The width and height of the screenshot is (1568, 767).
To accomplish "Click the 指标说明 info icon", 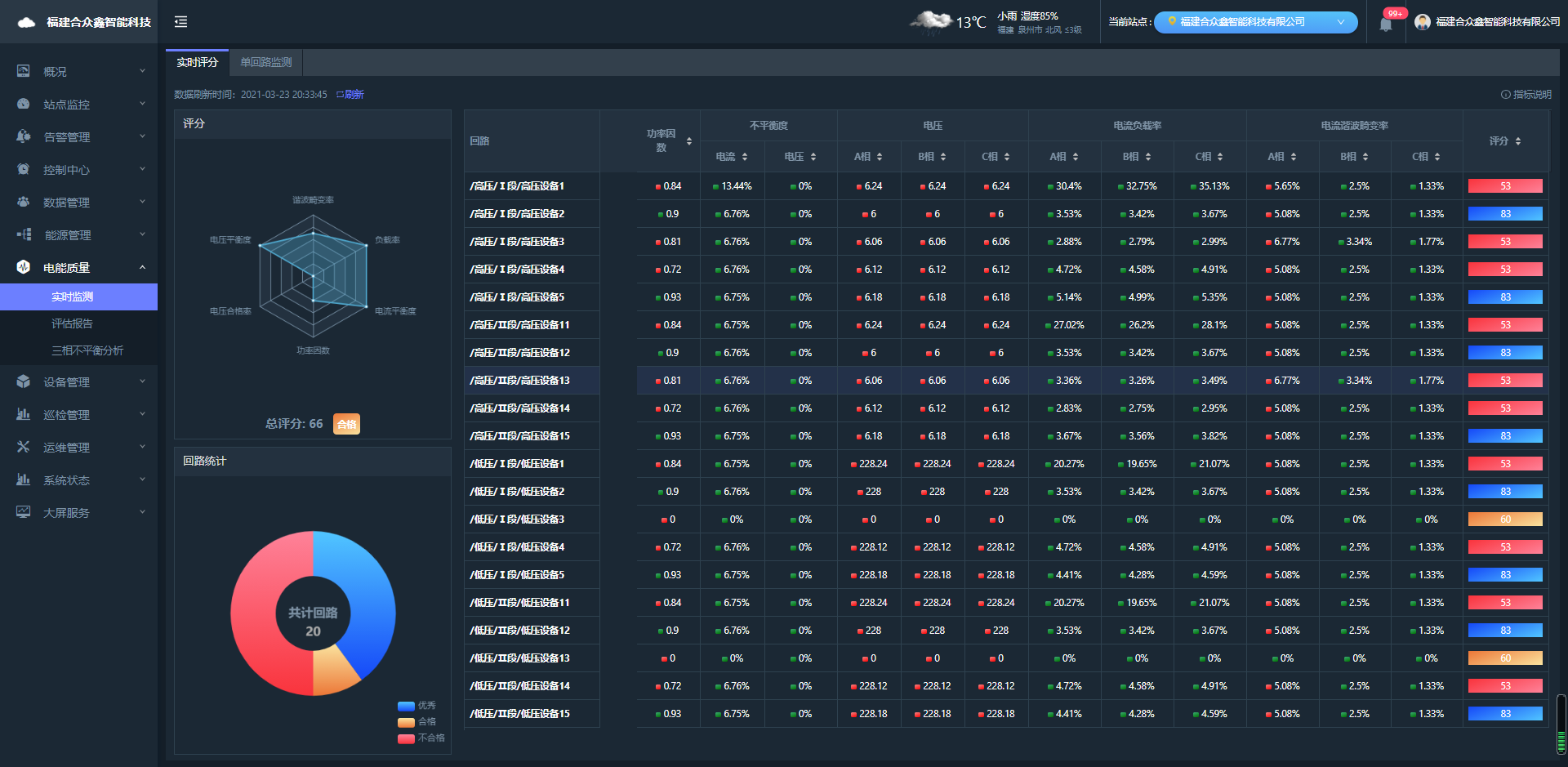I will click(x=1505, y=95).
